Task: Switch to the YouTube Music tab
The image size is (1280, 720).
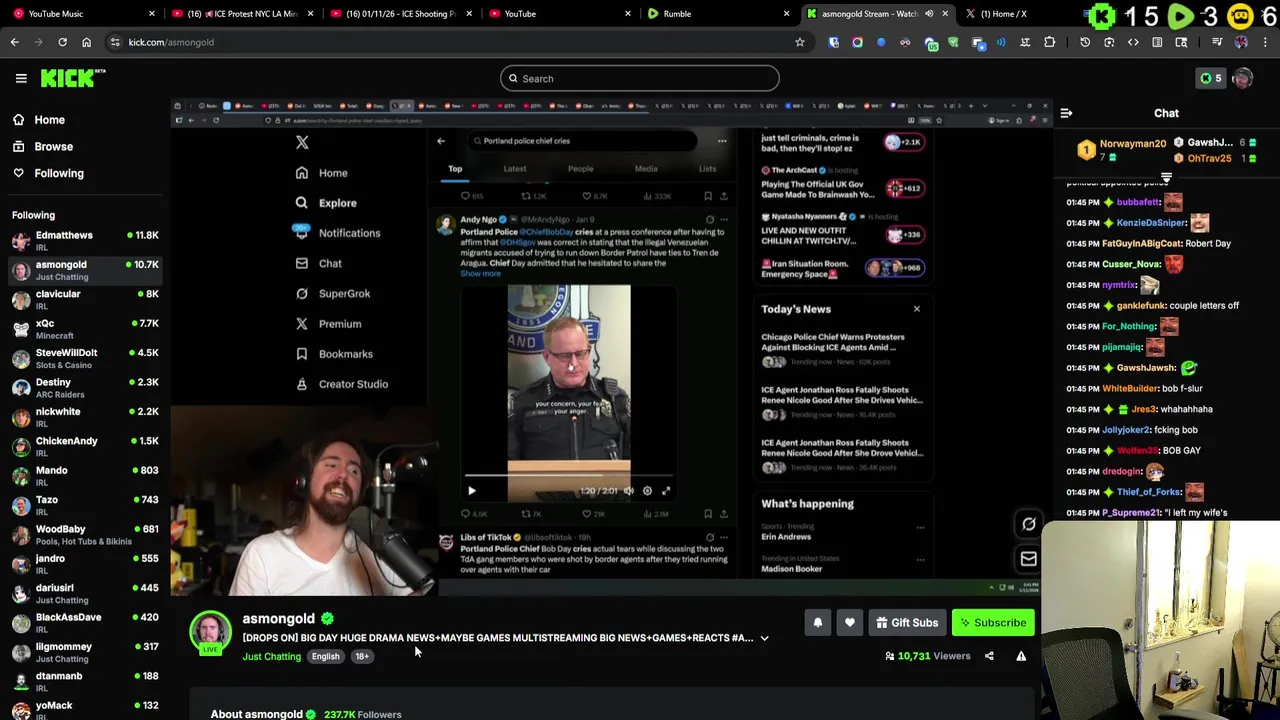Action: point(83,14)
